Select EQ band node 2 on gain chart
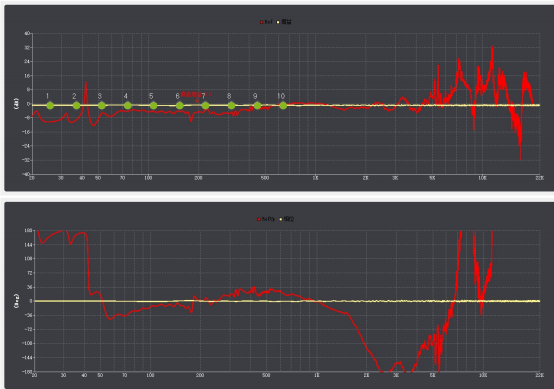 [76, 105]
